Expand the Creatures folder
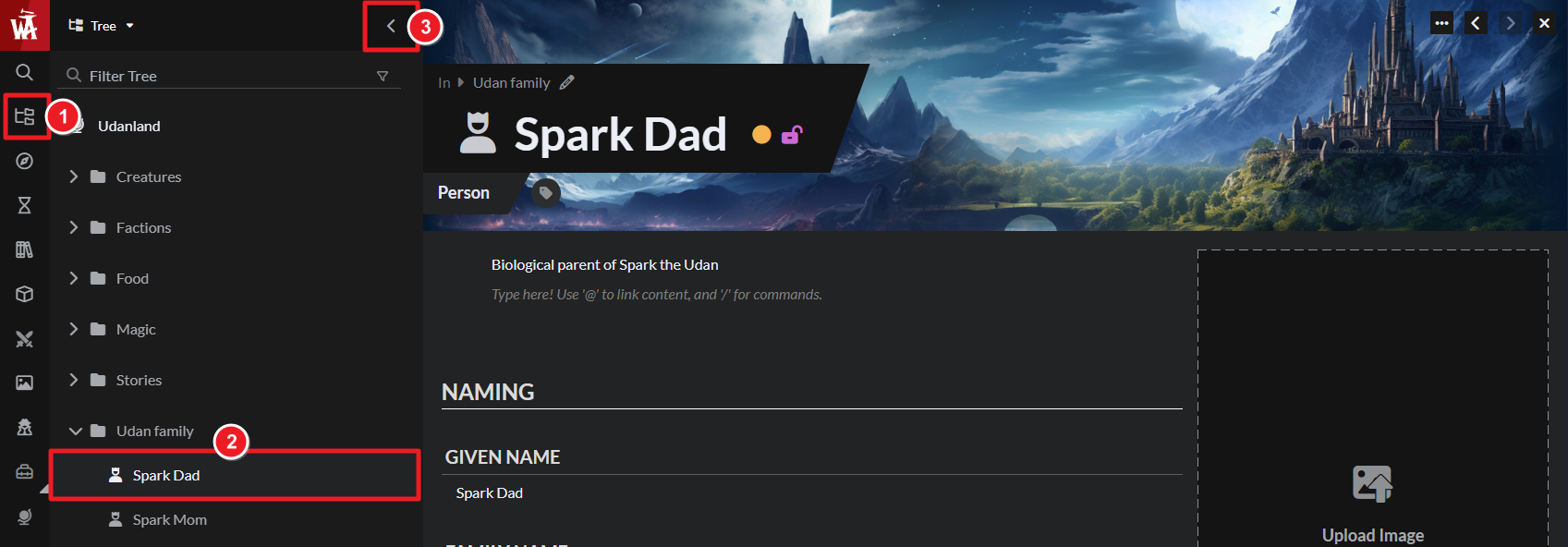Image resolution: width=1568 pixels, height=547 pixels. 74,176
